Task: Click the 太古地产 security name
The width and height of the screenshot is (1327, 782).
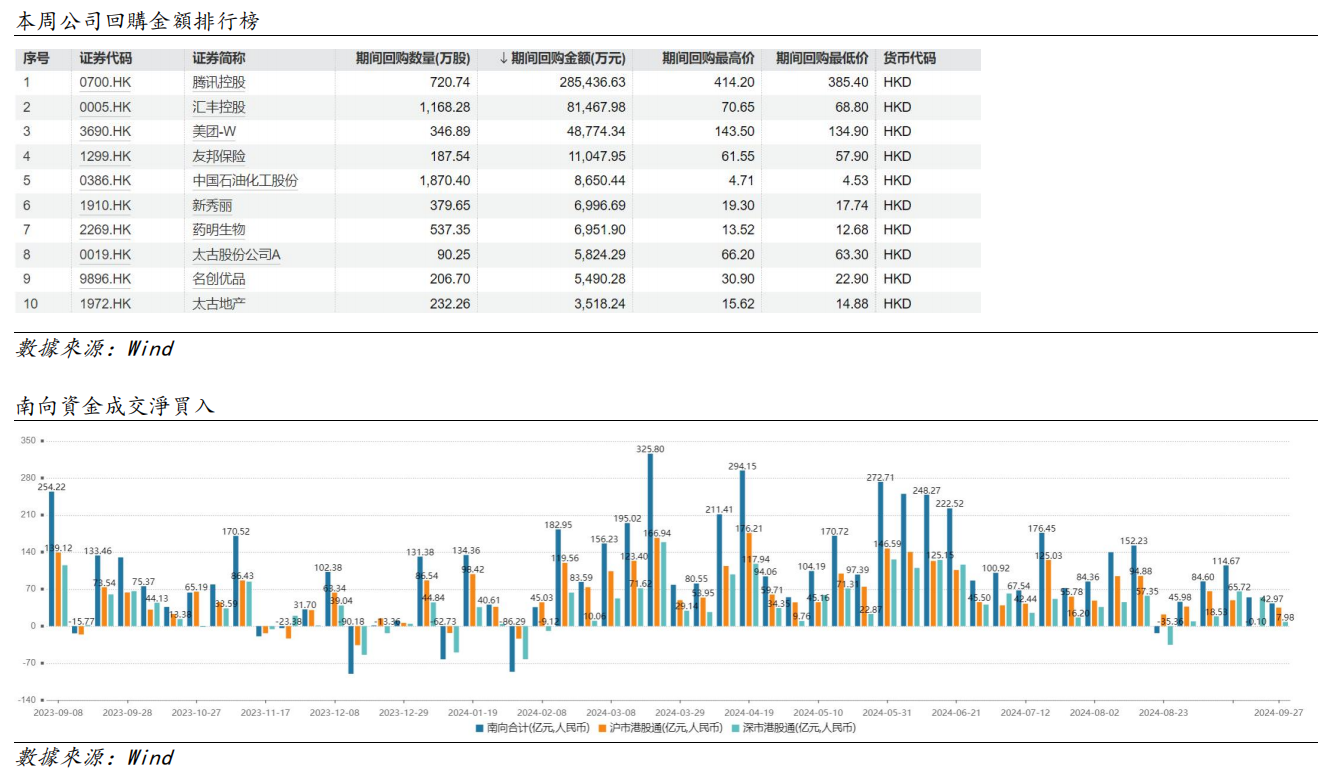Action: pyautogui.click(x=219, y=304)
